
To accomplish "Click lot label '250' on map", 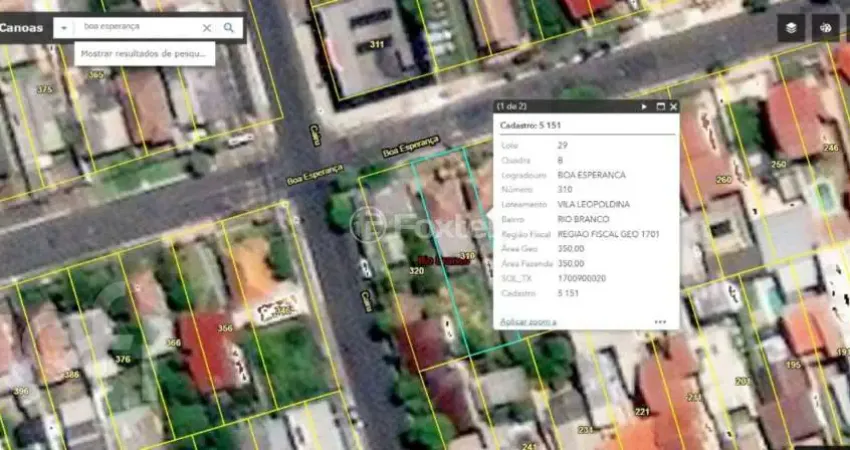I will click(x=778, y=164).
